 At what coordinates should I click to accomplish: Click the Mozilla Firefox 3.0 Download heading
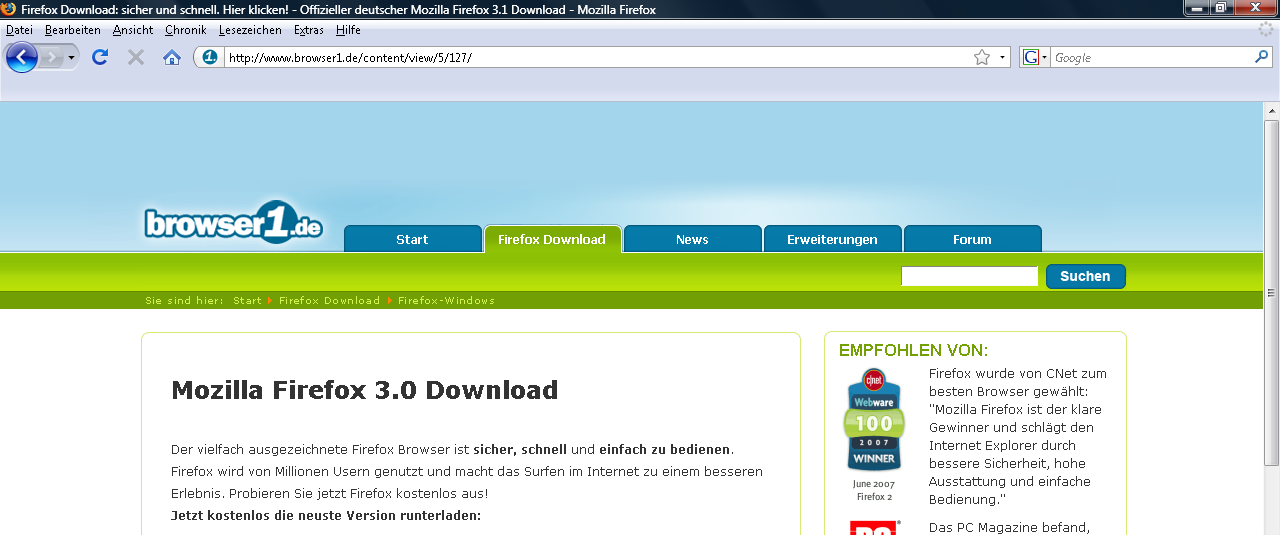coord(365,390)
